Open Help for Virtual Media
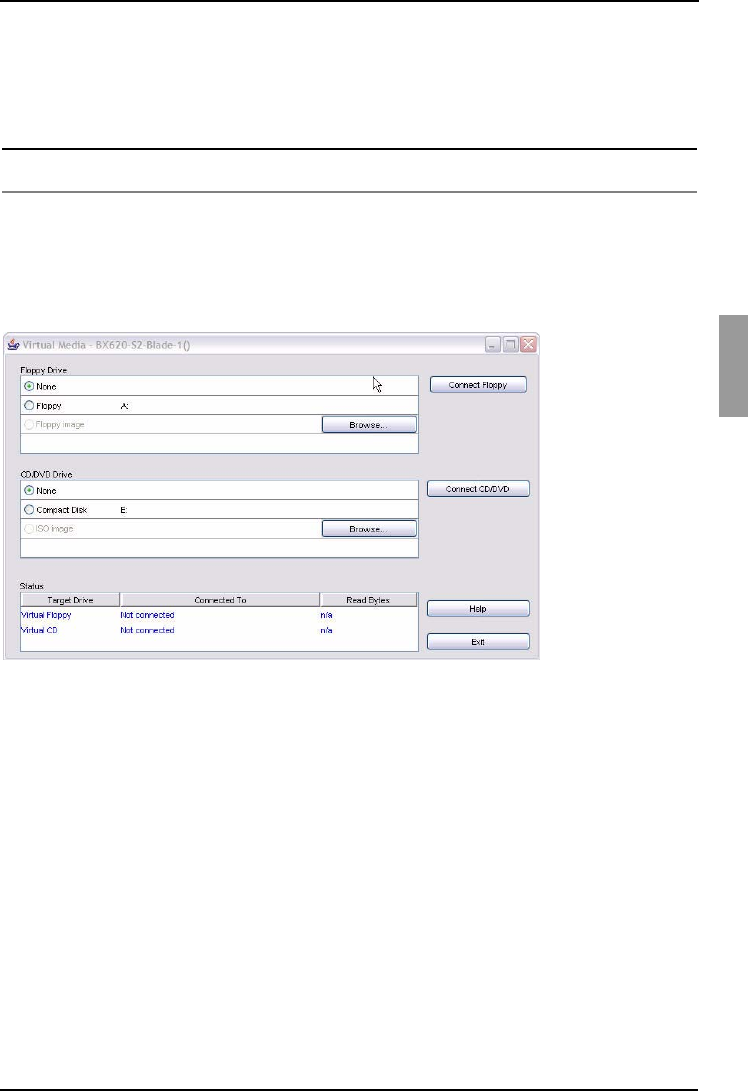 pyautogui.click(x=478, y=609)
